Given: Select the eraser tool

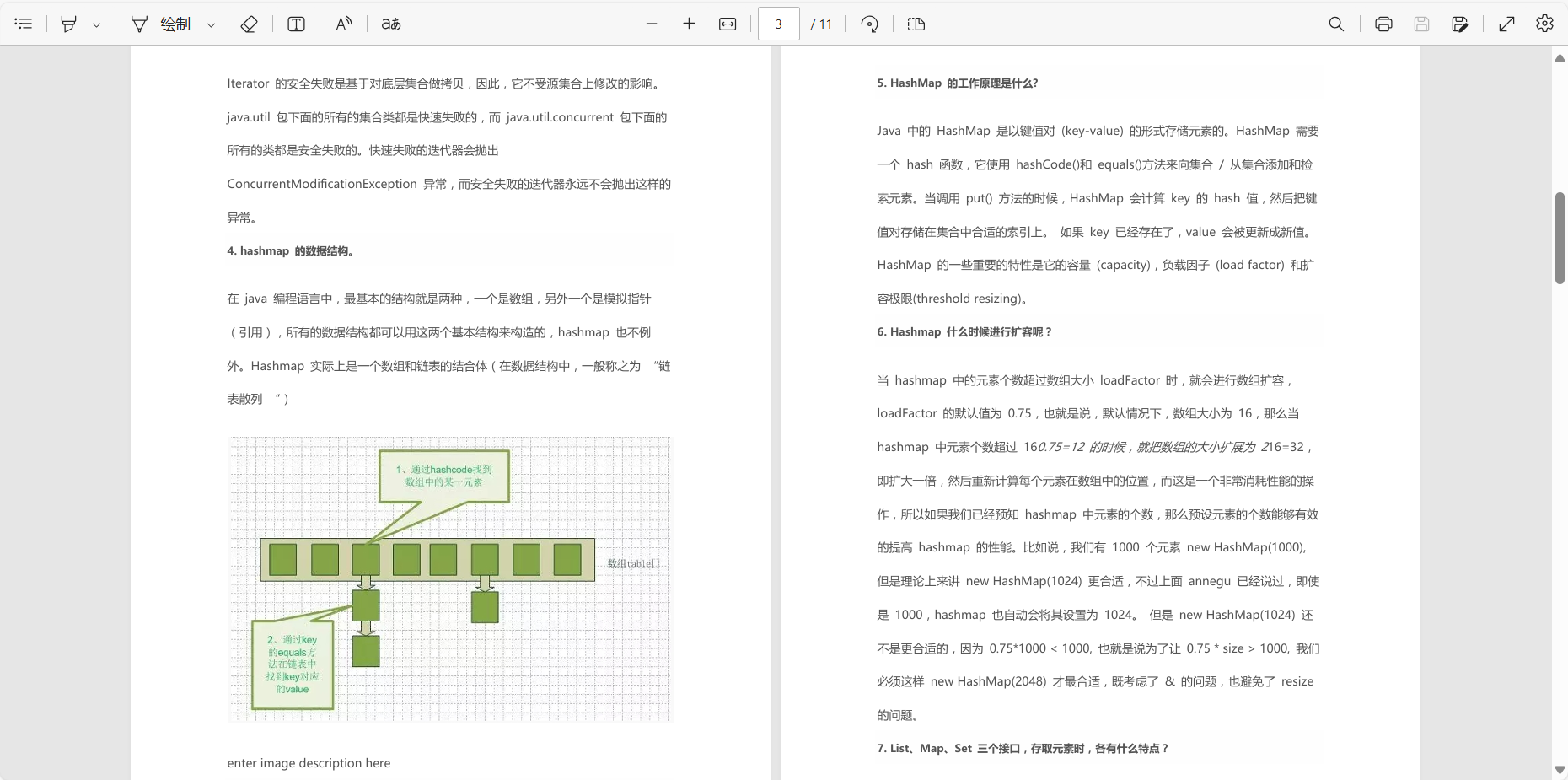Looking at the screenshot, I should point(249,24).
